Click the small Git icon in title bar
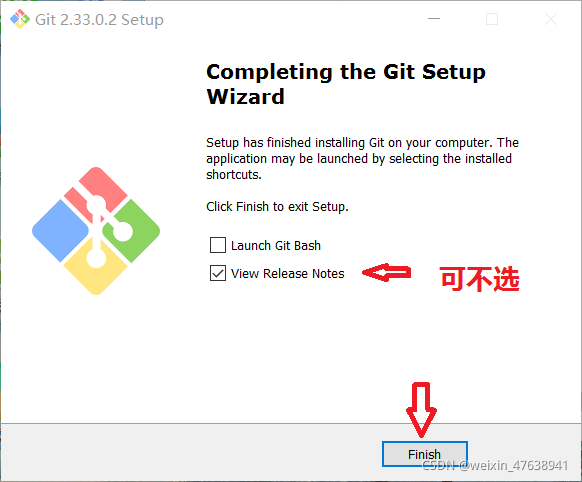582x482 pixels. (x=20, y=19)
